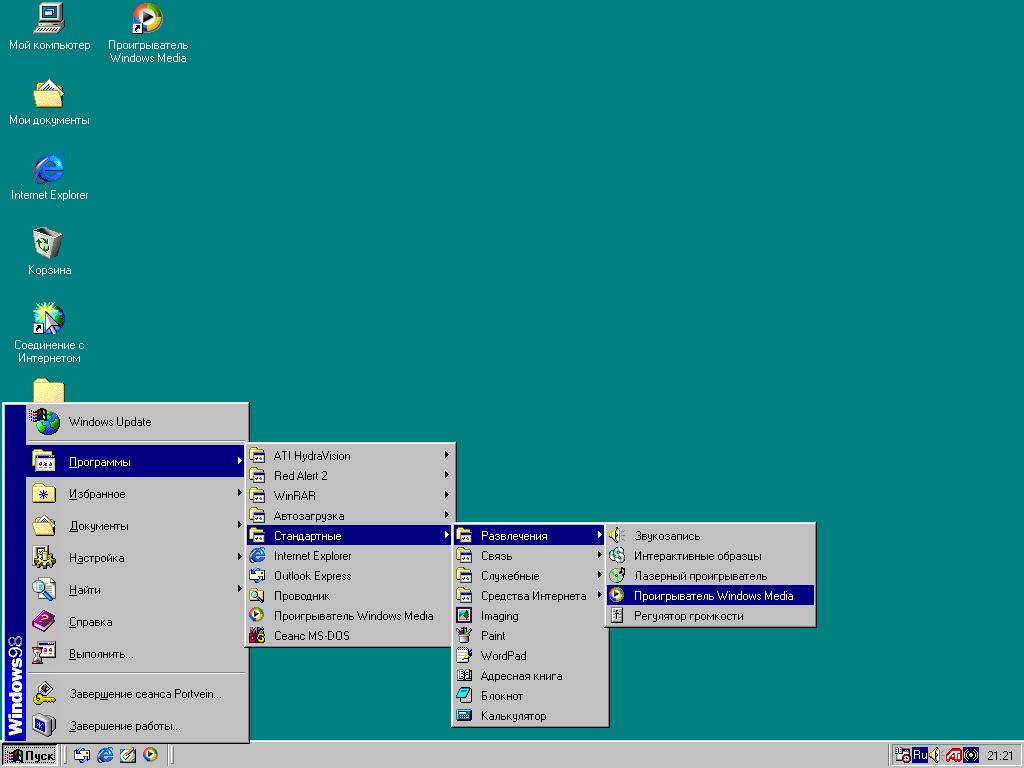Open the Корзина recycle bin
This screenshot has width=1024, height=768.
(49, 251)
